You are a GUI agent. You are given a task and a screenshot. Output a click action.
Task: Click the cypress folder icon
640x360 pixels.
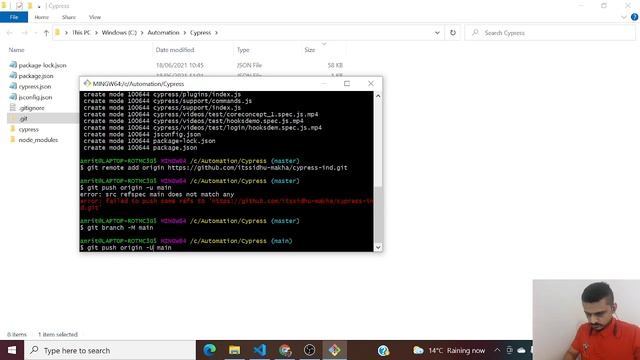pyautogui.click(x=13, y=129)
